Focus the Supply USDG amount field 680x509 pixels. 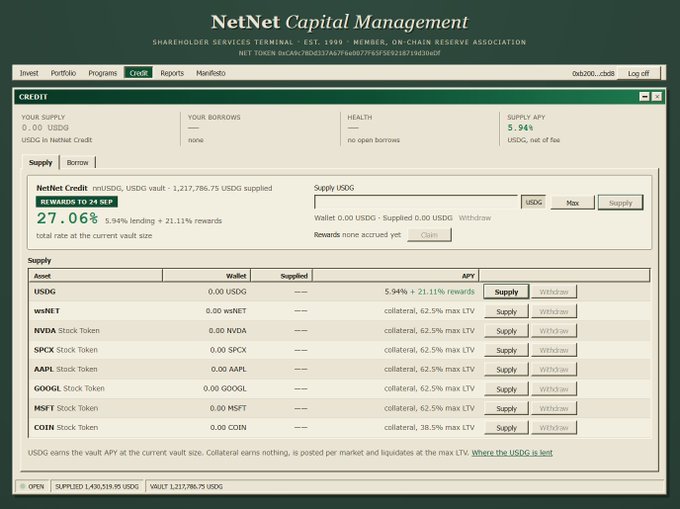coord(416,202)
